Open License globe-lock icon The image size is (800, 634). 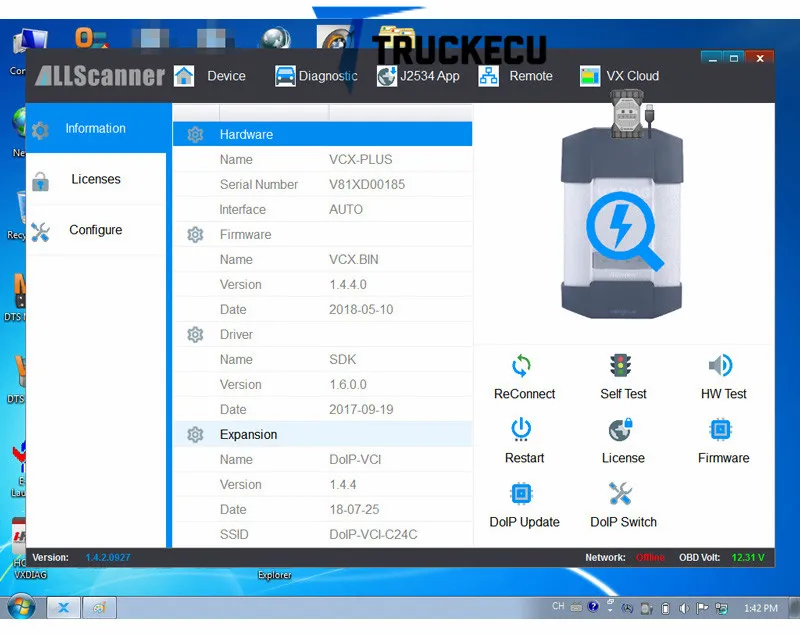click(x=620, y=429)
